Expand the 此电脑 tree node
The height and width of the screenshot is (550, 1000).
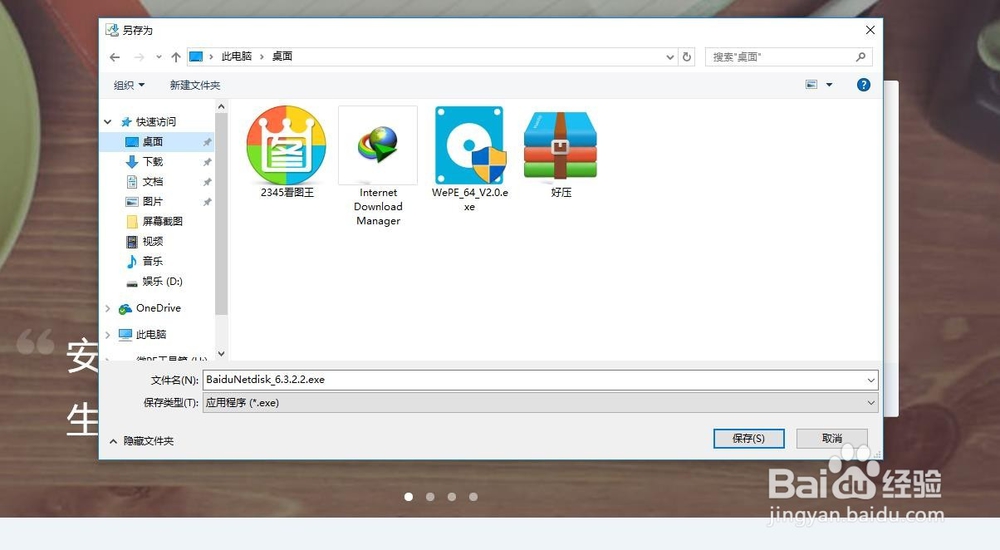(108, 334)
